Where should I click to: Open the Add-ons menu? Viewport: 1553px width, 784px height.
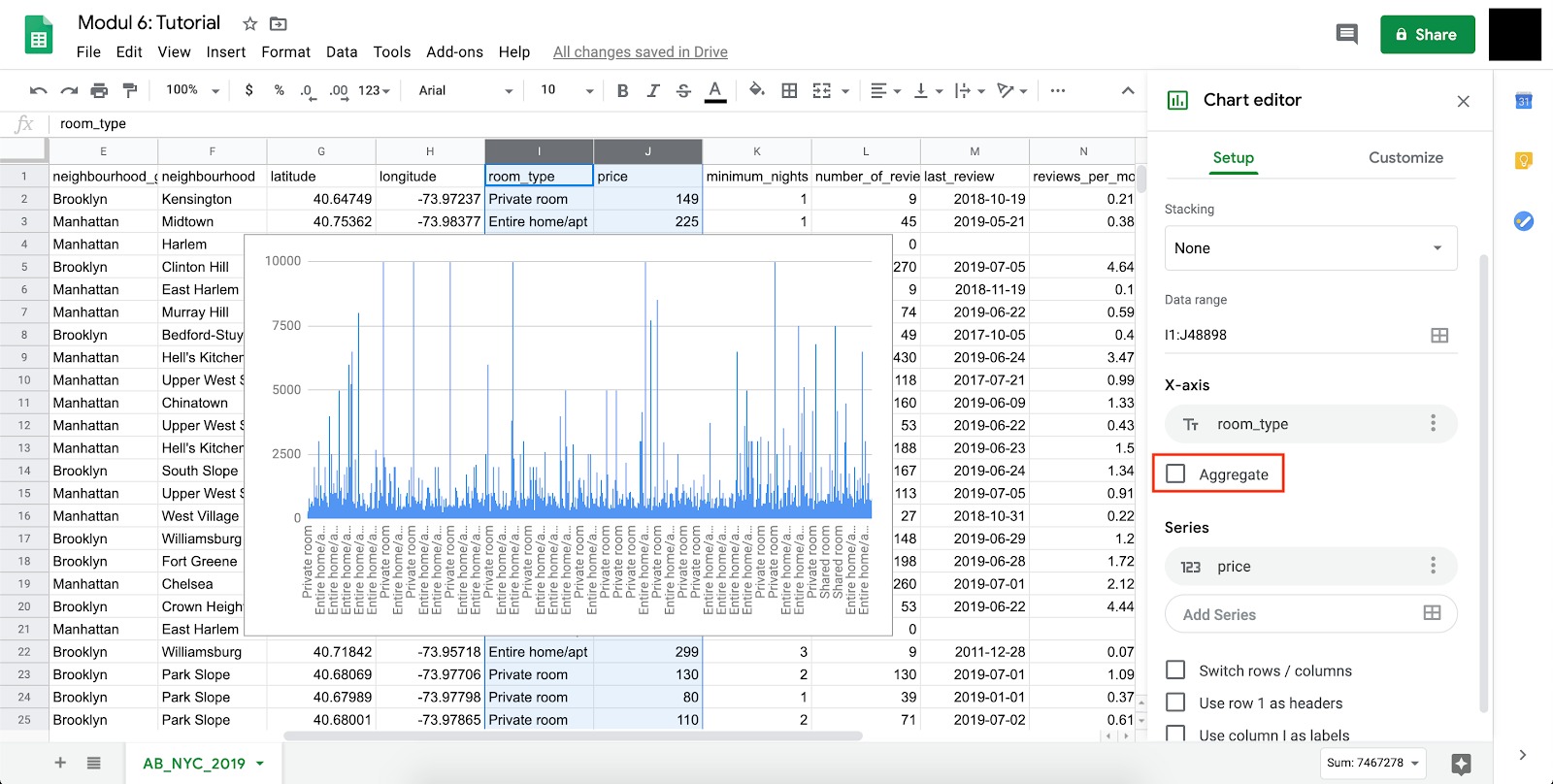click(x=454, y=52)
